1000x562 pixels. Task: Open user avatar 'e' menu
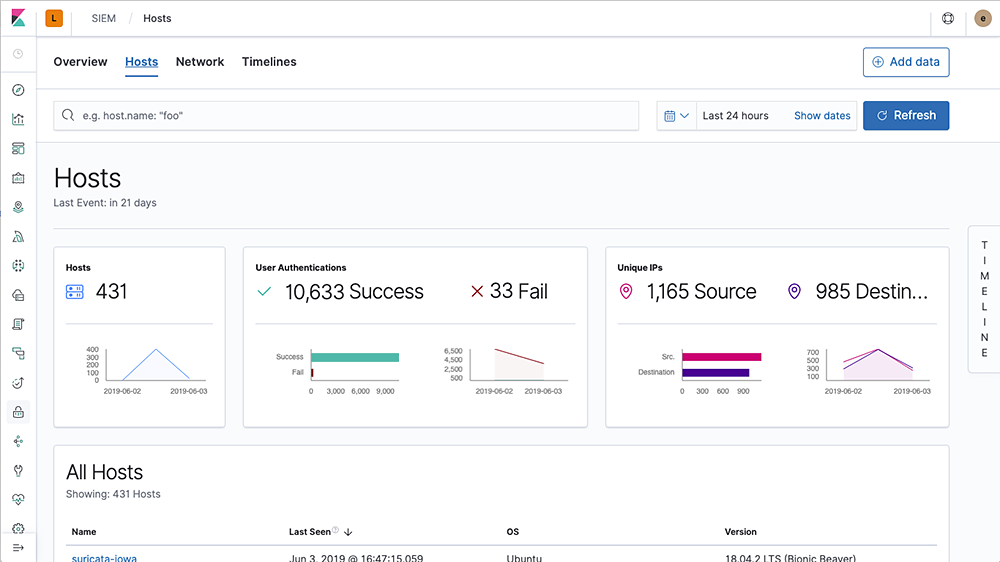point(983,18)
